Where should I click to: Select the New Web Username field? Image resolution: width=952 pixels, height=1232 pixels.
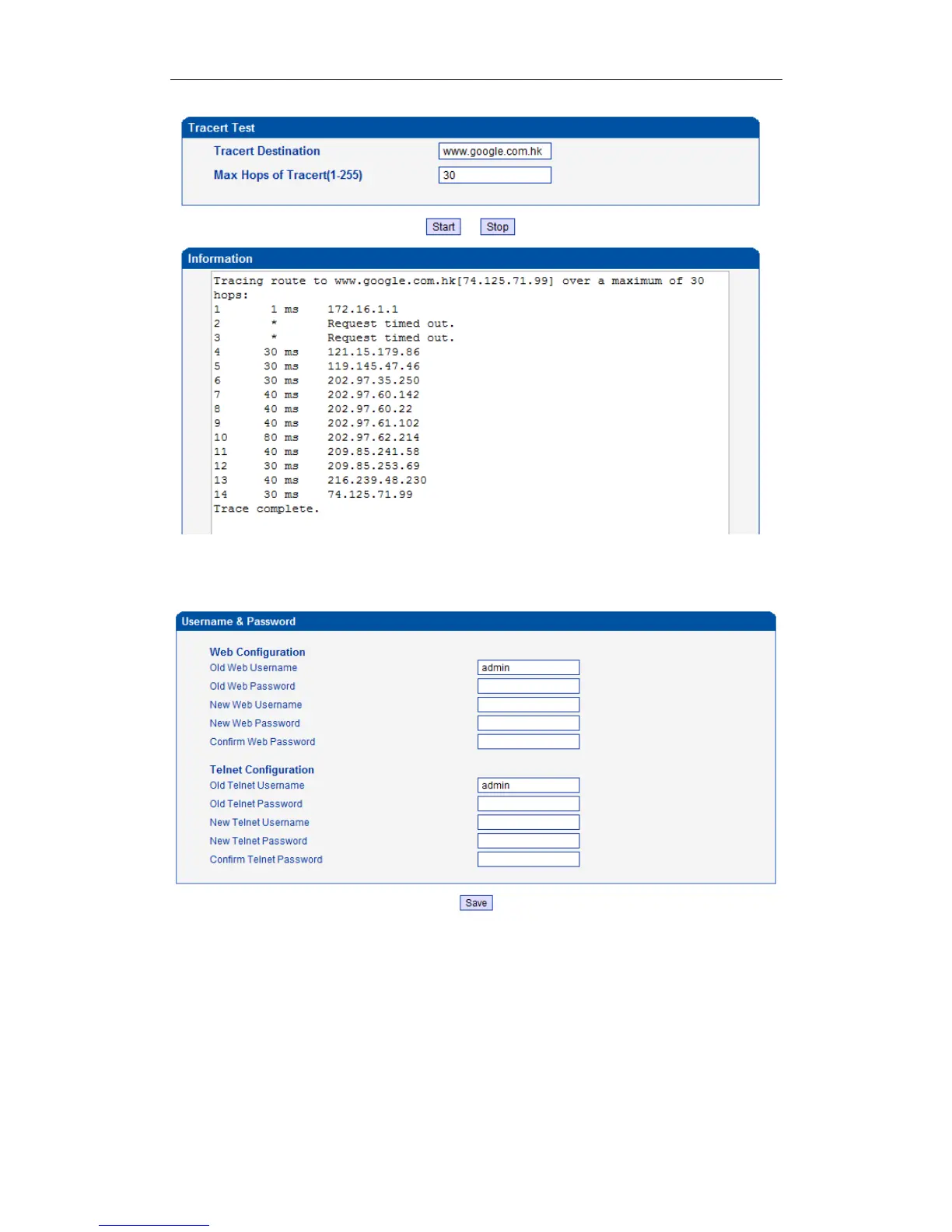528,705
